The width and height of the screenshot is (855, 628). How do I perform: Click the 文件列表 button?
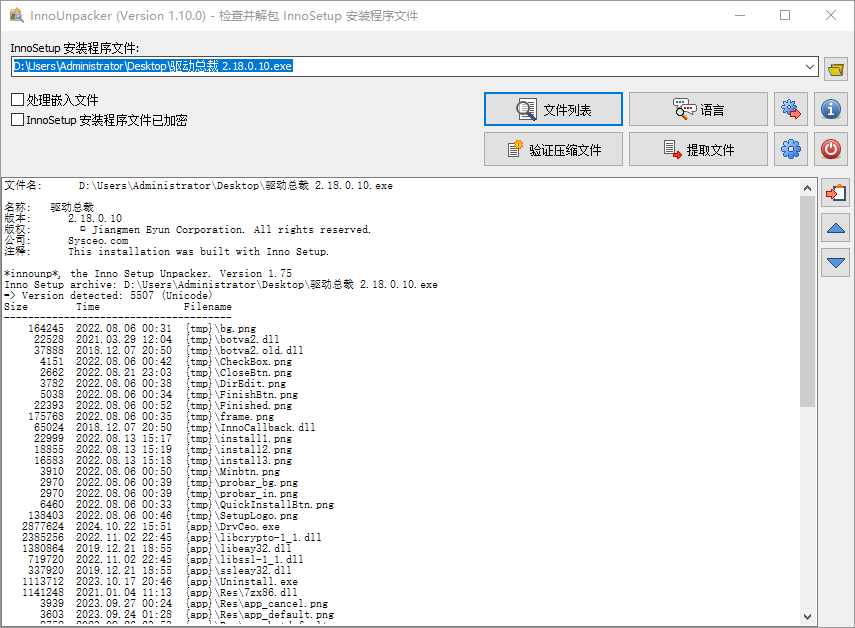pyautogui.click(x=553, y=110)
